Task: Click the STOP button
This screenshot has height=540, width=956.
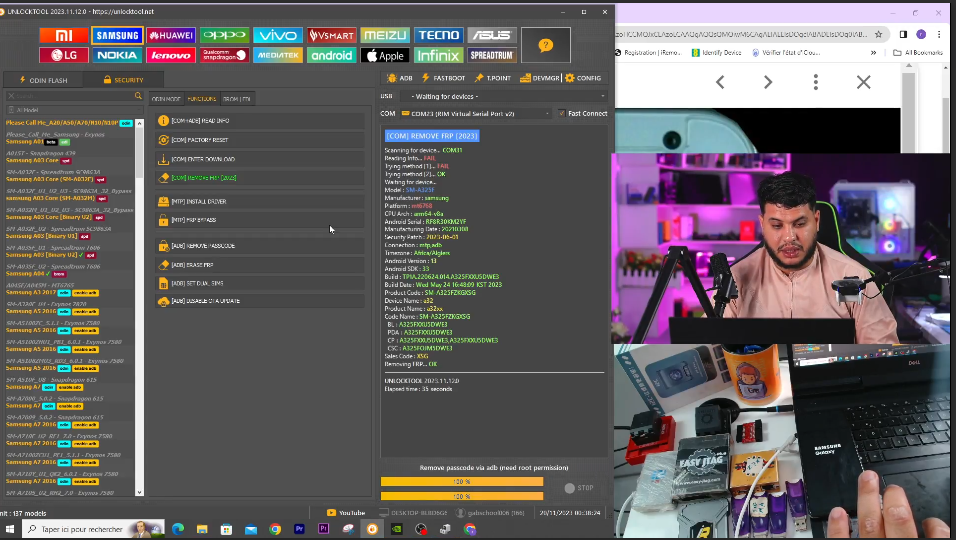Action: tap(579, 488)
